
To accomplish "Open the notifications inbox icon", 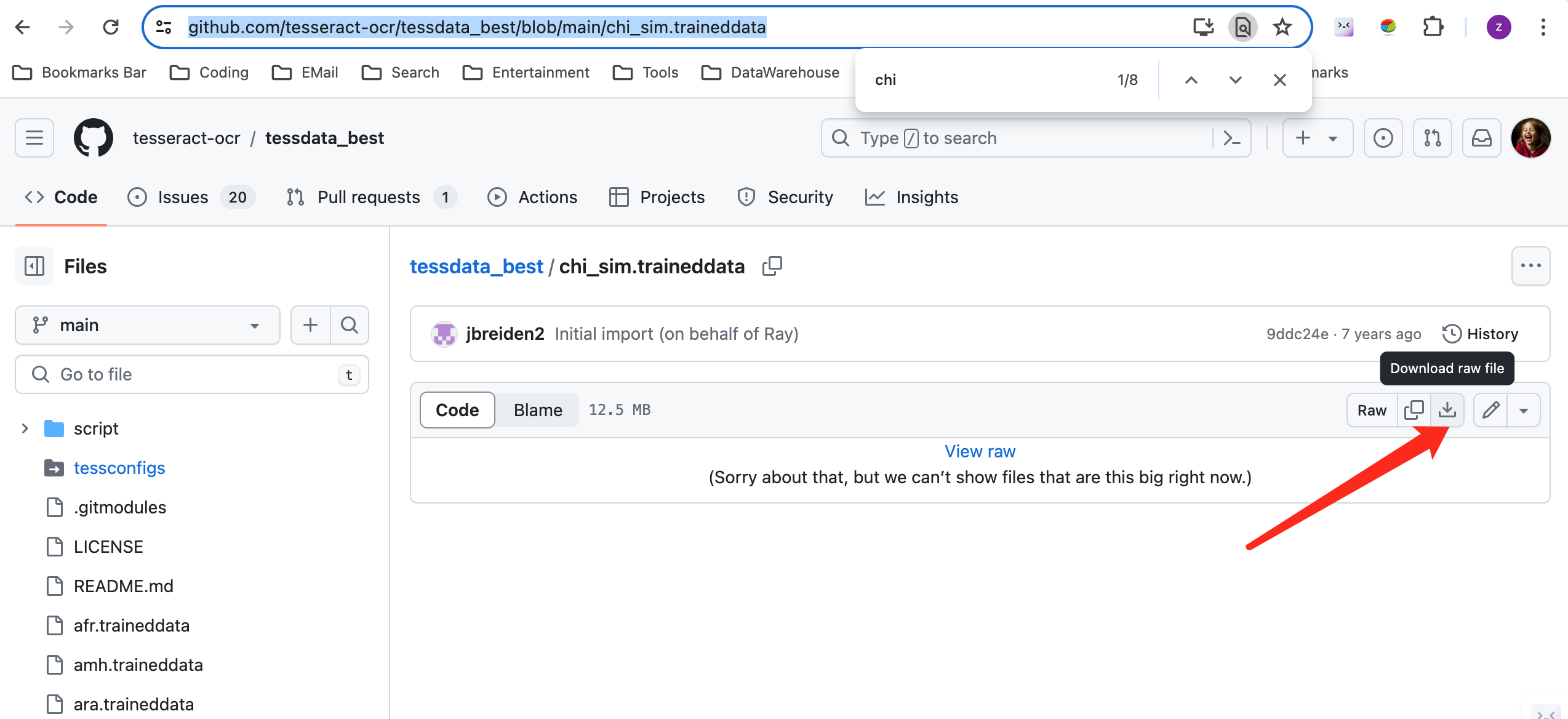I will tap(1481, 138).
